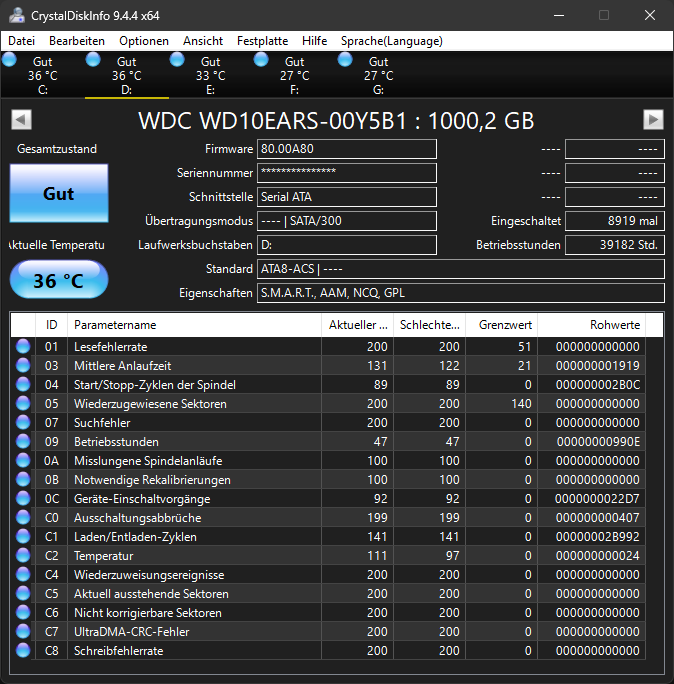
Task: Click status orb of Start/Stopp-Zyklen row
Action: point(23,384)
